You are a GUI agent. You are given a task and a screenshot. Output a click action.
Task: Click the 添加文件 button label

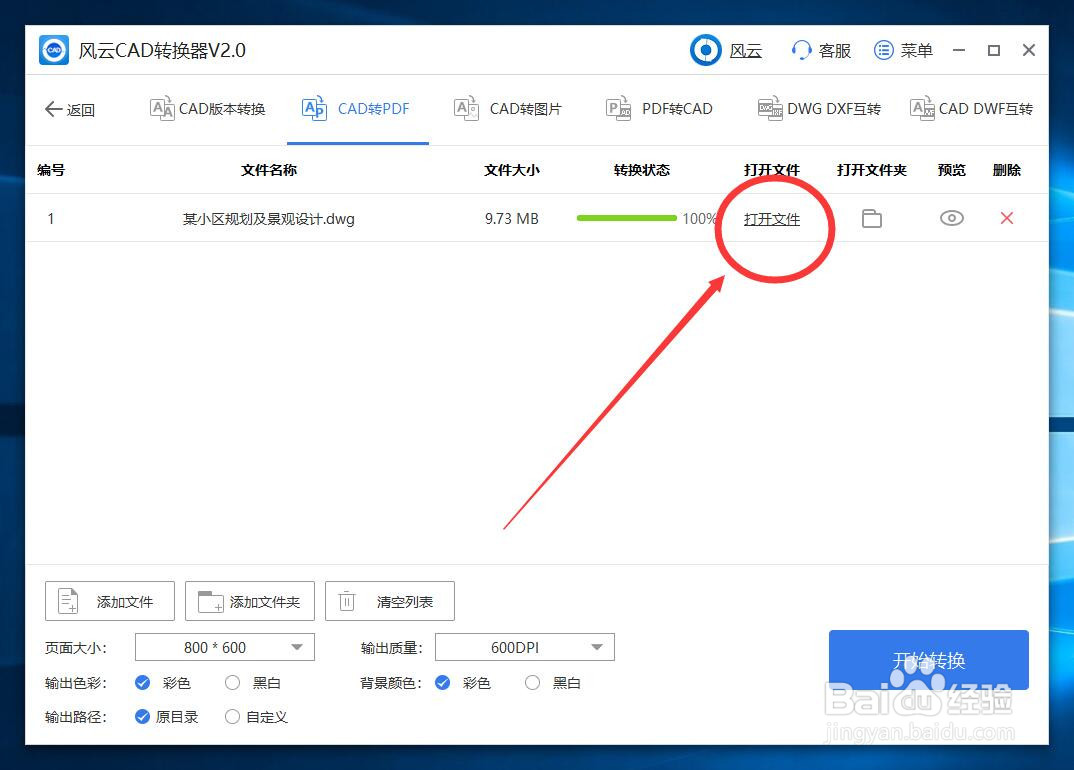coord(125,601)
